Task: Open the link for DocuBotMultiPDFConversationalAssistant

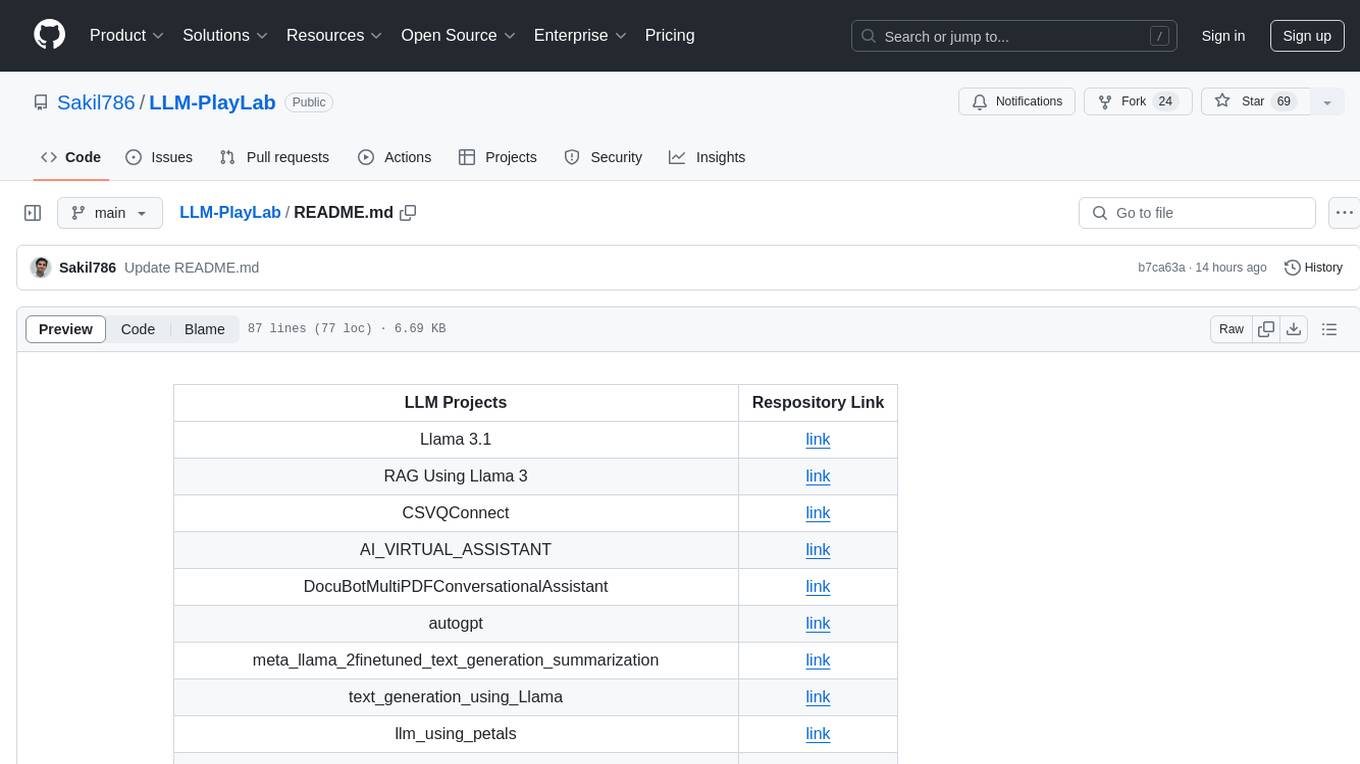Action: 818,587
